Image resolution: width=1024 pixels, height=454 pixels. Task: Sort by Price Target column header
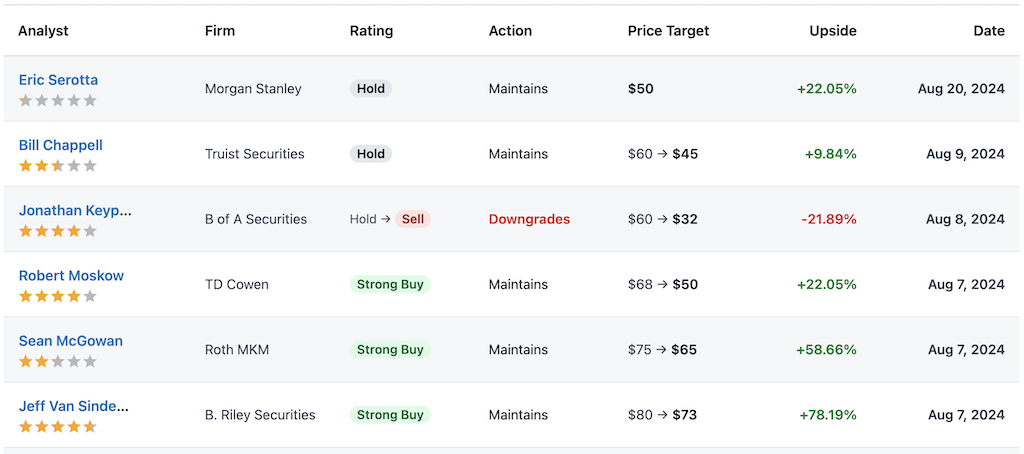[x=668, y=31]
